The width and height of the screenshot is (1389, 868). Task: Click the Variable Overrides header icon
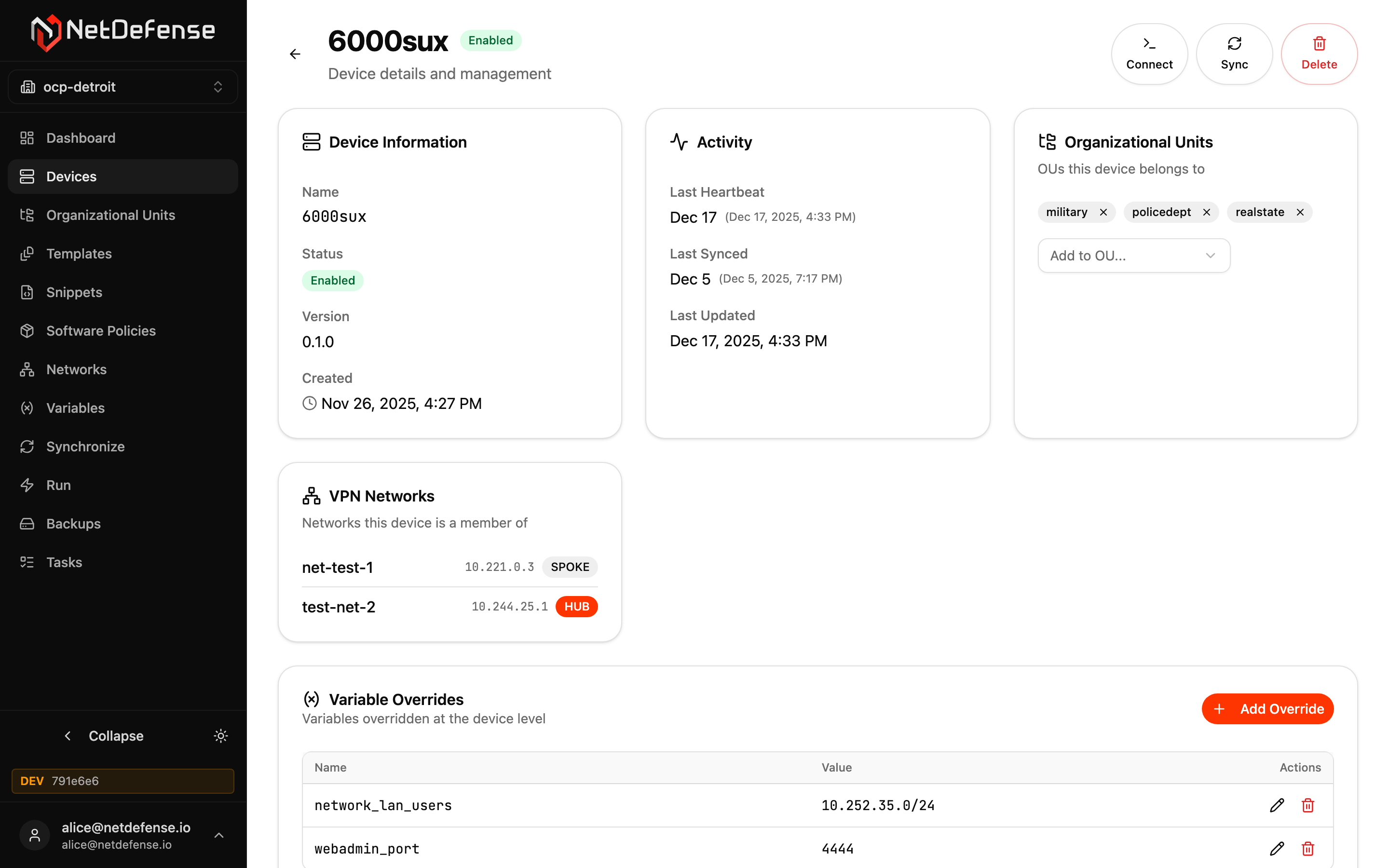click(311, 699)
